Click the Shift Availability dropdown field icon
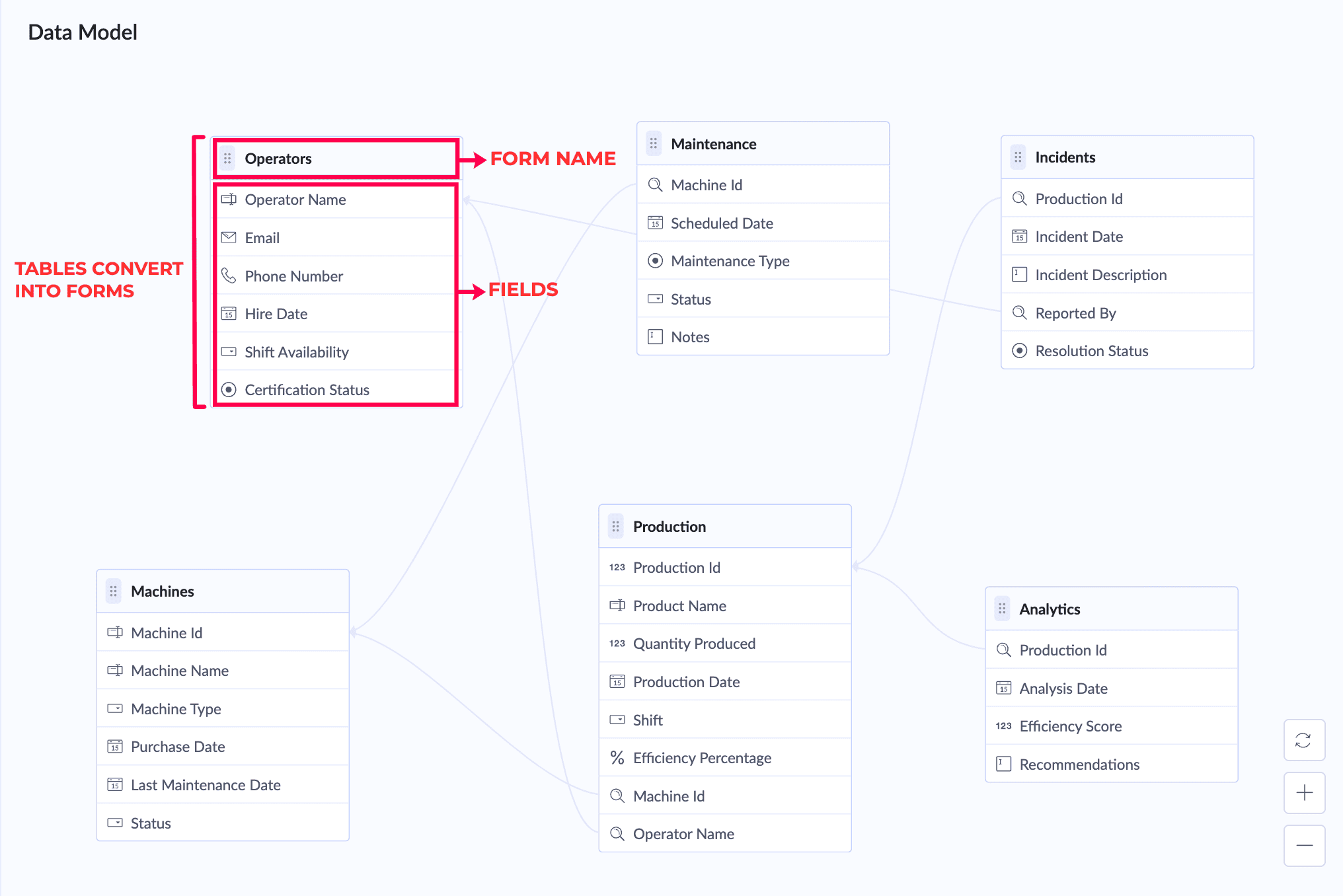 [229, 352]
